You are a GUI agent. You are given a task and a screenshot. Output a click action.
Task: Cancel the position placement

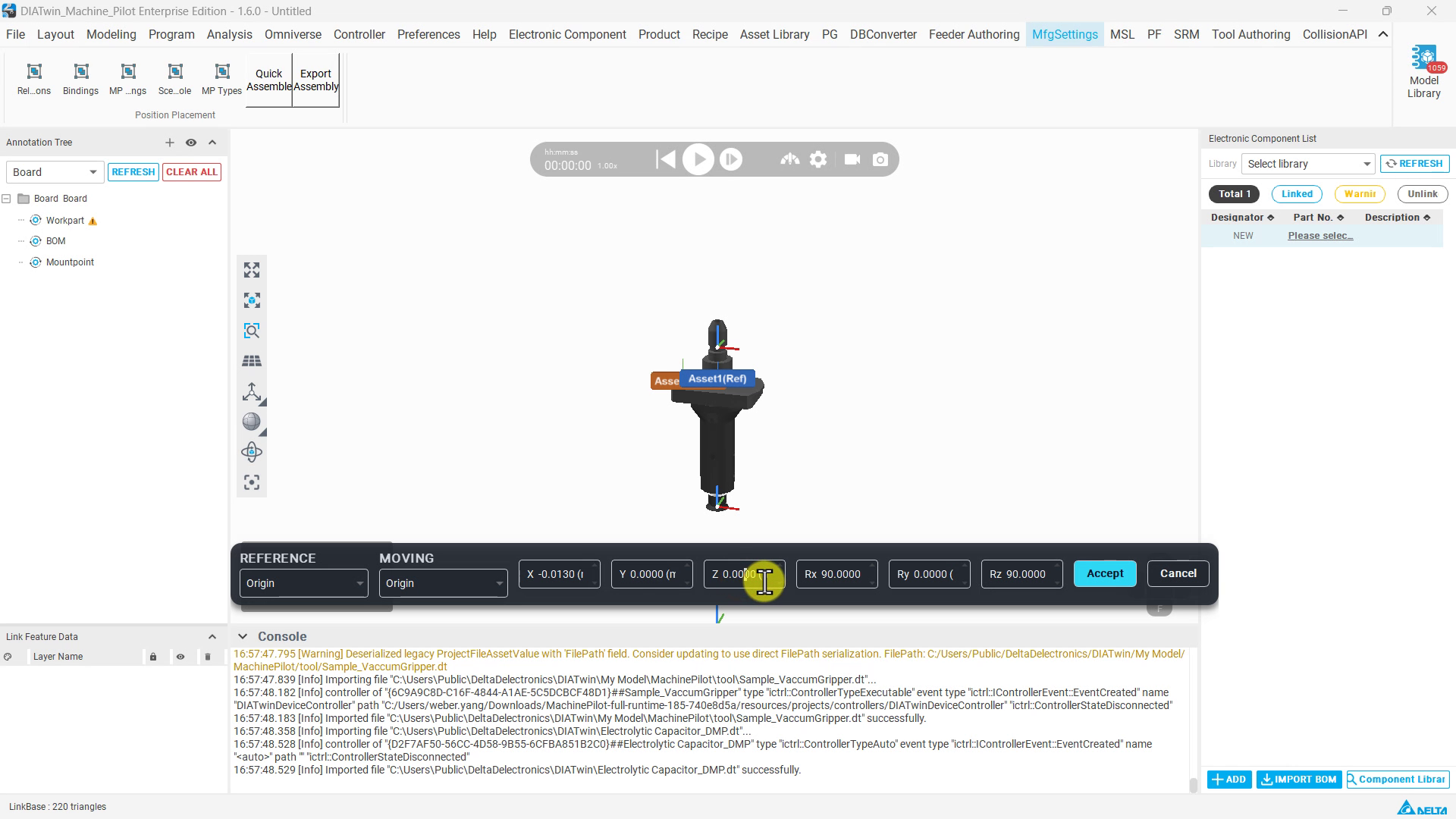(1178, 574)
